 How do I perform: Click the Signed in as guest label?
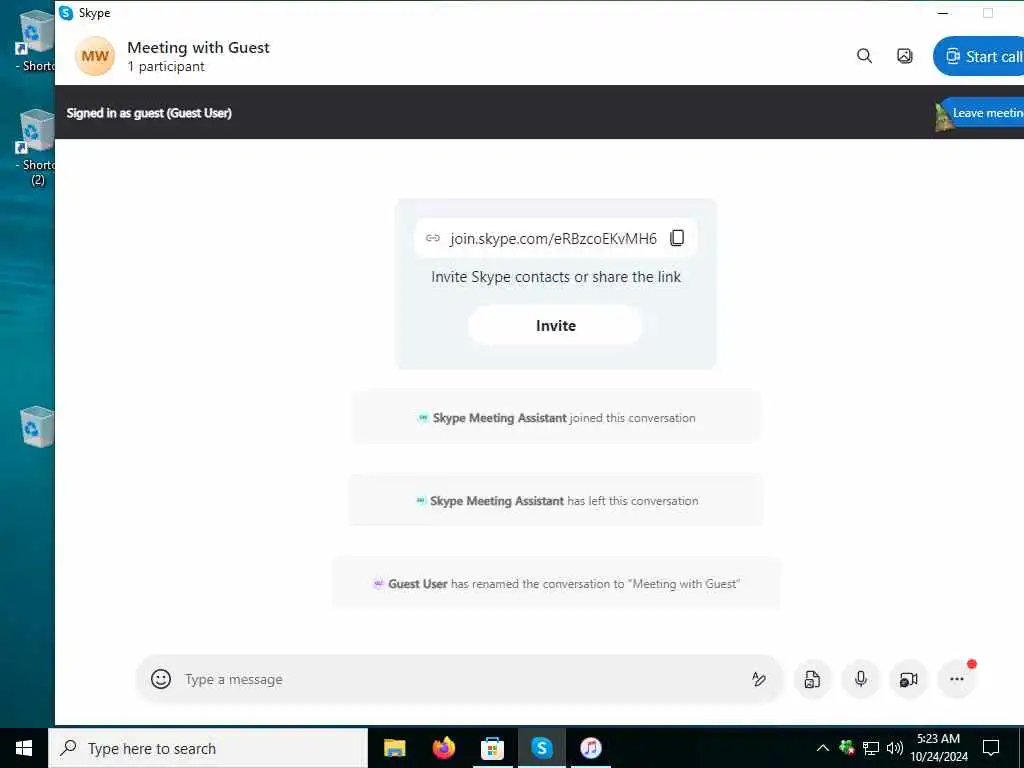pos(149,113)
